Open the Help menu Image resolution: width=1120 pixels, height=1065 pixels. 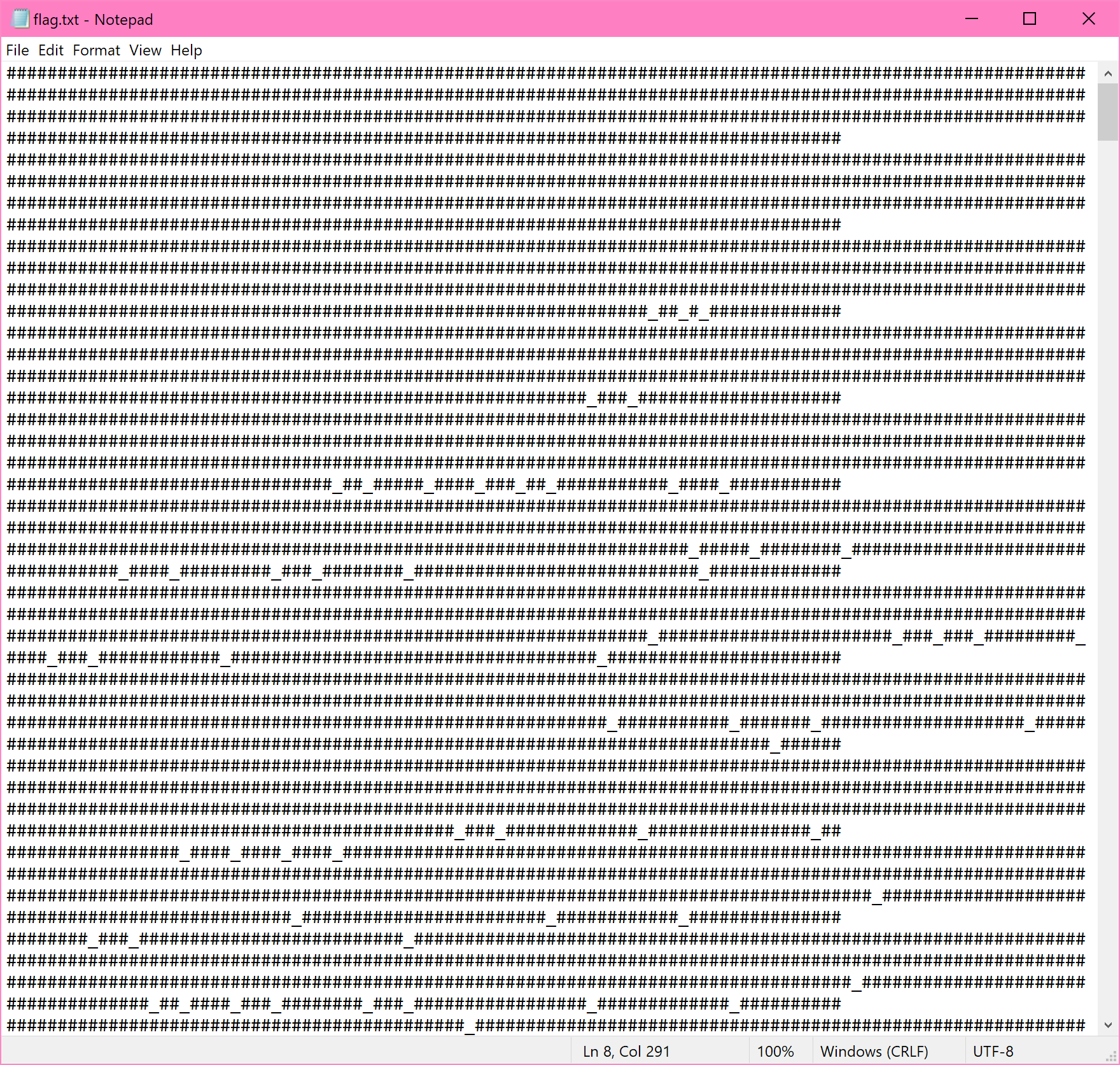pyautogui.click(x=186, y=50)
